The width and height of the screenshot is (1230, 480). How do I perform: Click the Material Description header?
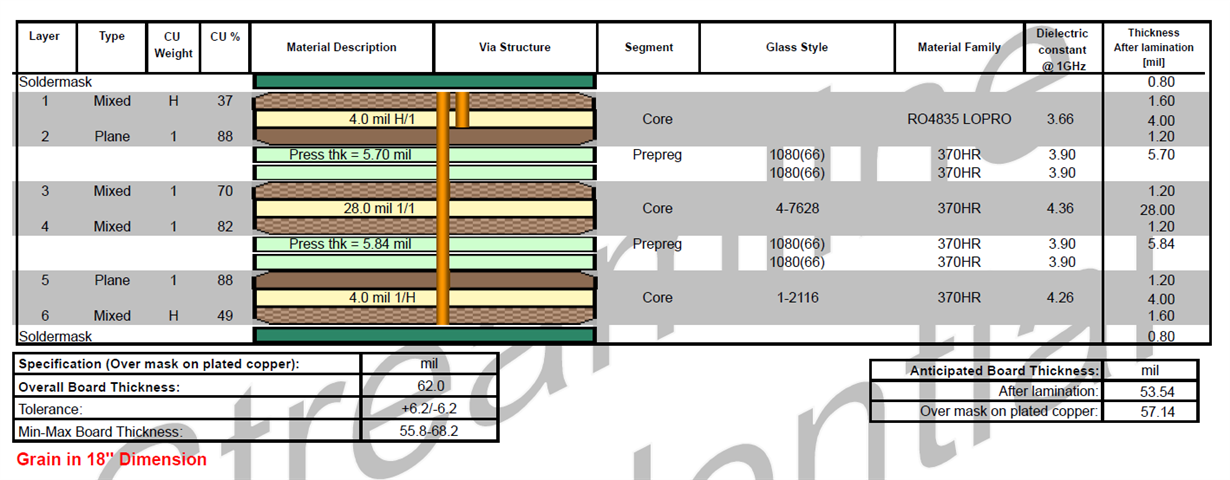(342, 47)
